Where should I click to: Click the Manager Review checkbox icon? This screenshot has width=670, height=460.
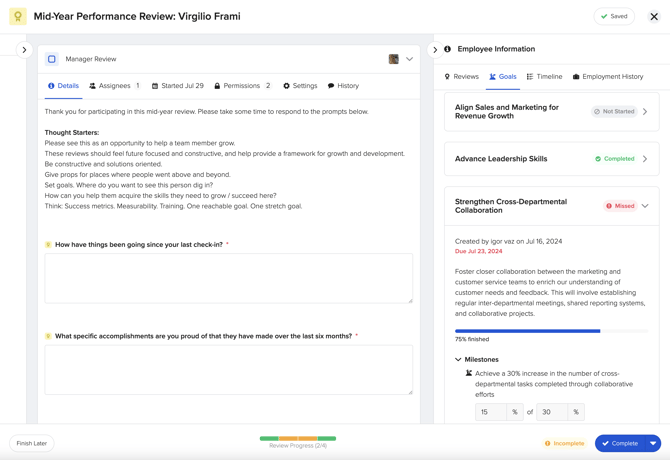pyautogui.click(x=52, y=59)
